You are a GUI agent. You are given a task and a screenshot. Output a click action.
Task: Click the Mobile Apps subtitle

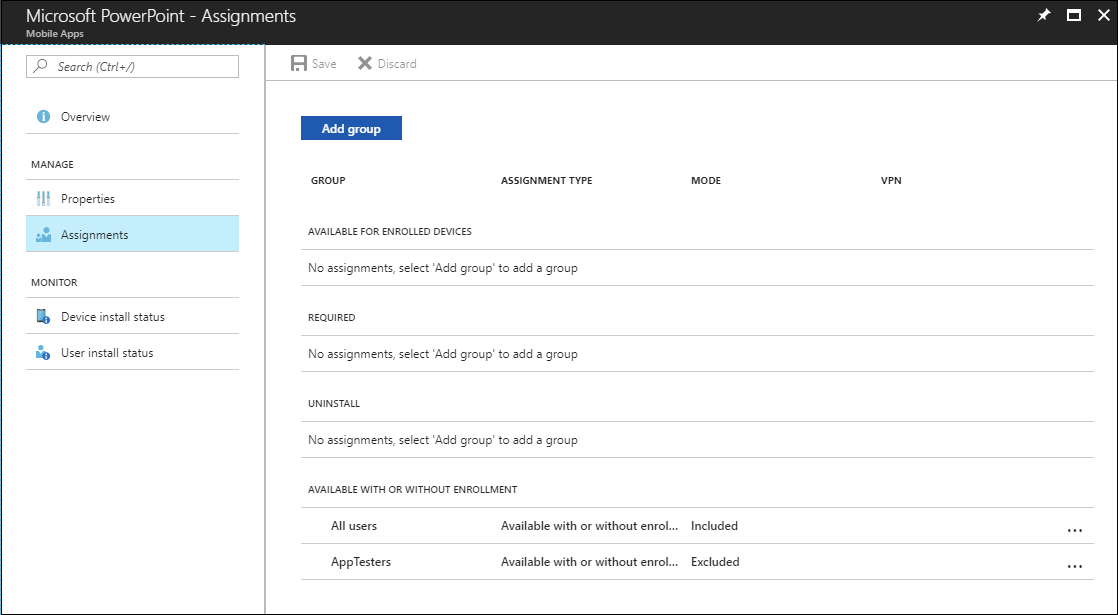[x=55, y=33]
